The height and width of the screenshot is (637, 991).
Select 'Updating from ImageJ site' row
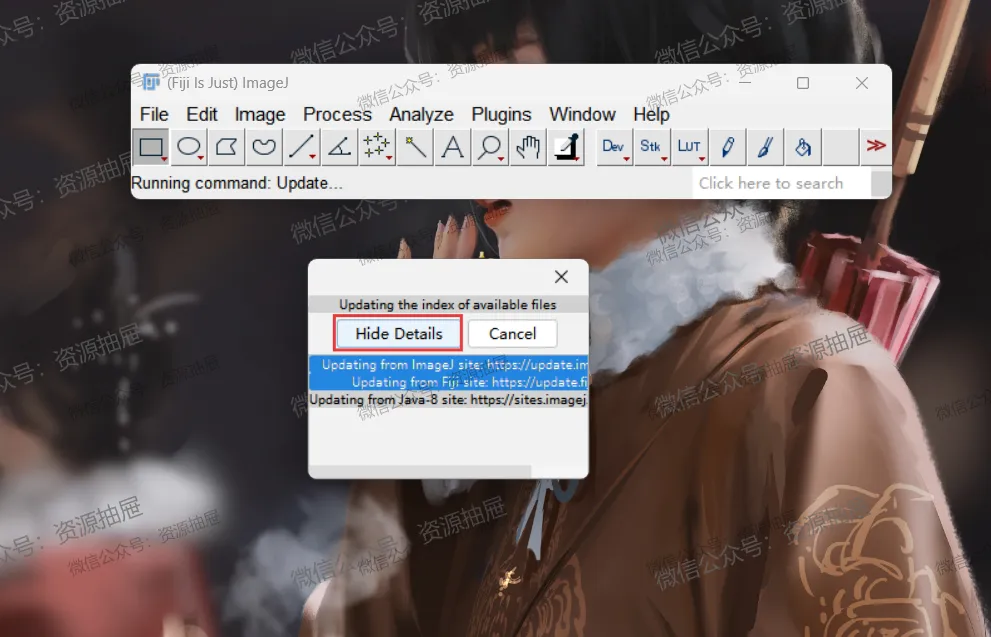(449, 365)
